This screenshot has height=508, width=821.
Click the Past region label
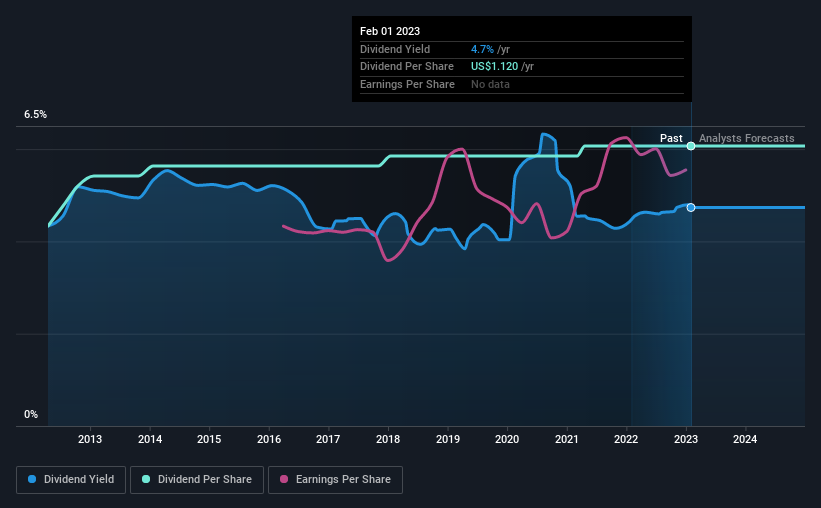click(x=671, y=138)
